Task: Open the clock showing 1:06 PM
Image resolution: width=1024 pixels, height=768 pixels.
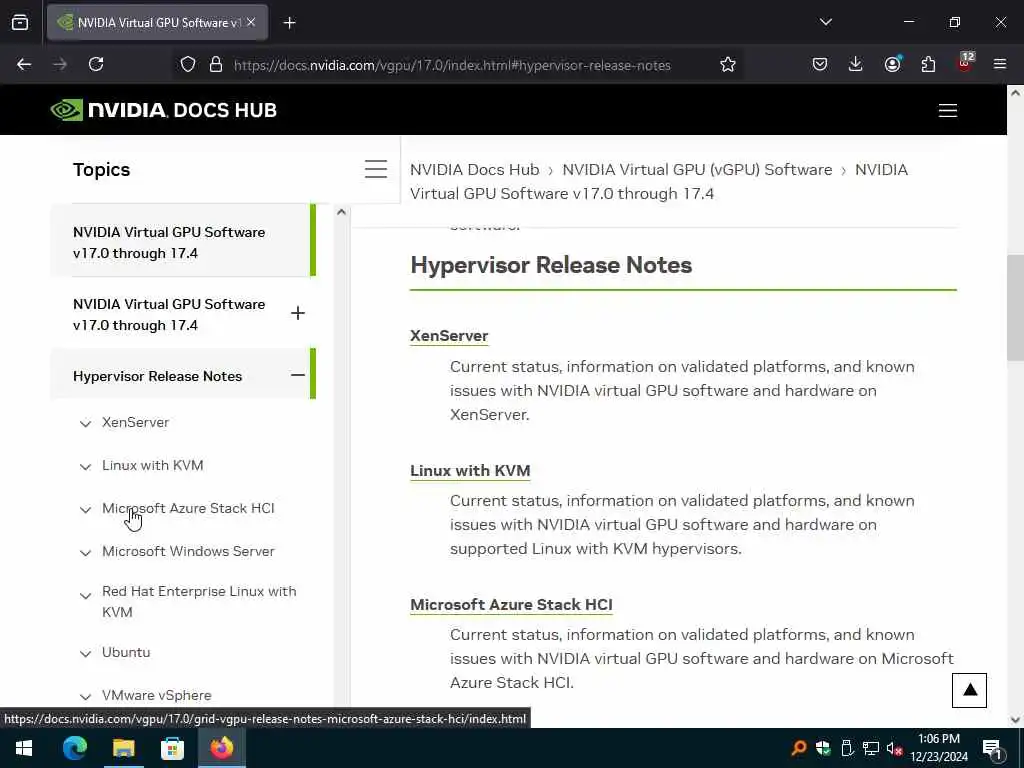Action: [939, 748]
